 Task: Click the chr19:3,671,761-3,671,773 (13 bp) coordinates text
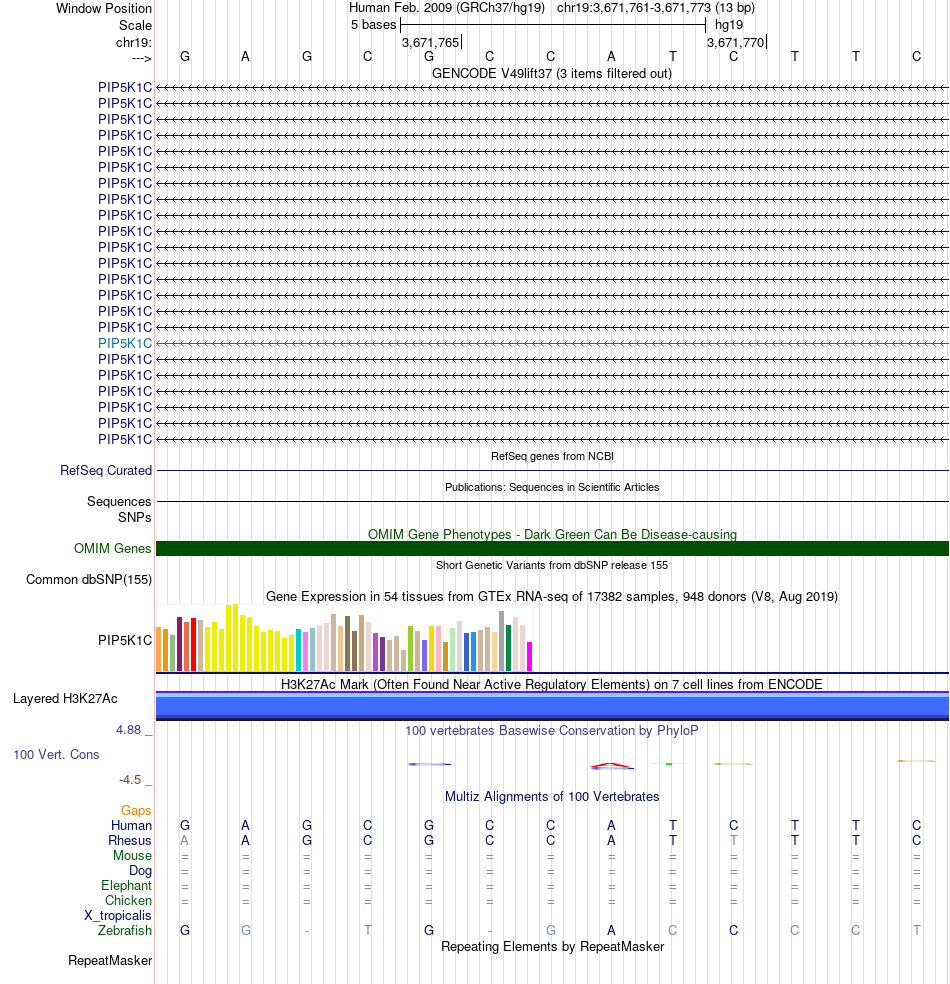[656, 8]
